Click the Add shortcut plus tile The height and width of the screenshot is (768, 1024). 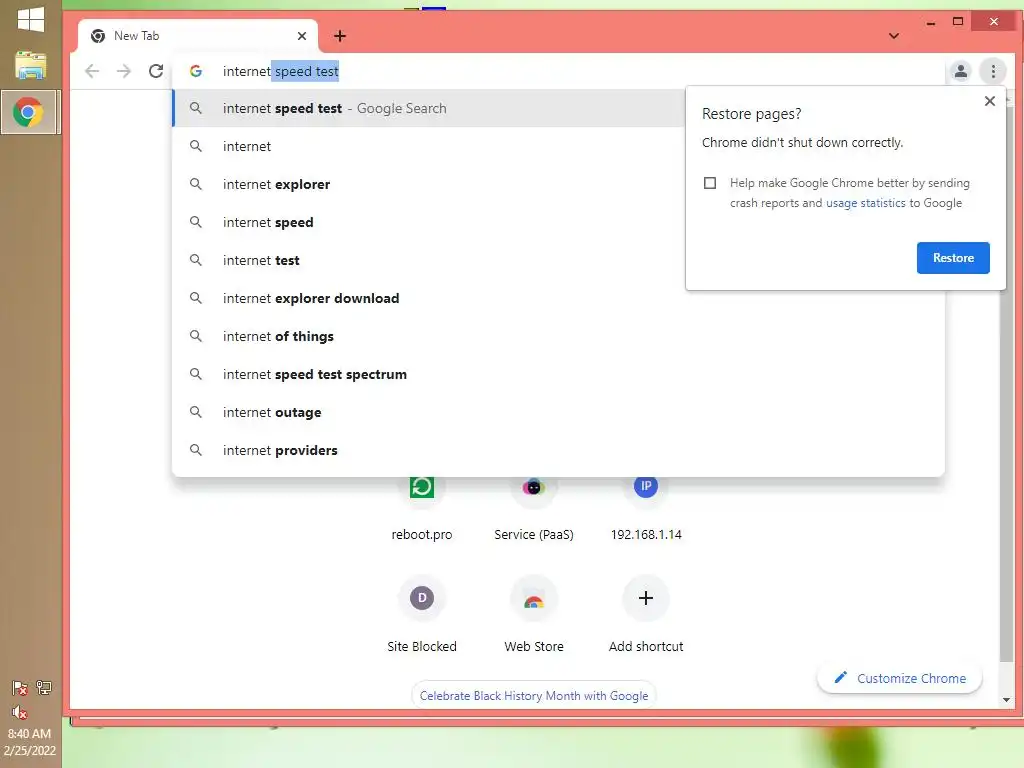[646, 598]
